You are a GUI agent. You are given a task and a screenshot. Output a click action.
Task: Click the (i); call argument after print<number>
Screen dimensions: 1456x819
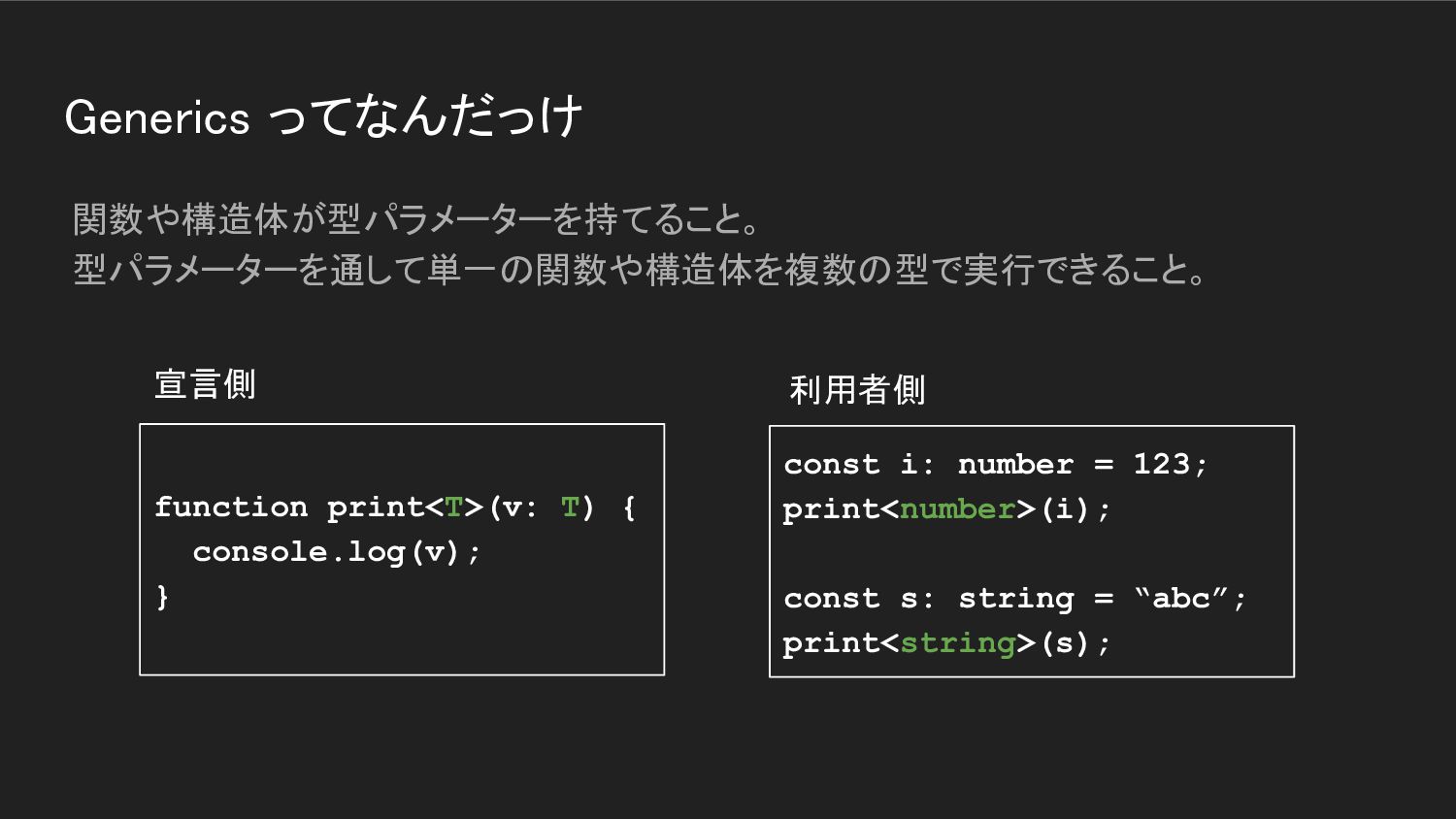coord(1075,509)
